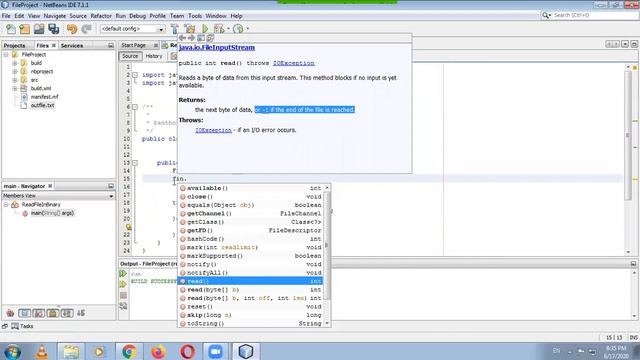The height and width of the screenshot is (360, 640).
Task: Open Profile Project dropdown arrow
Action: coord(247,29)
